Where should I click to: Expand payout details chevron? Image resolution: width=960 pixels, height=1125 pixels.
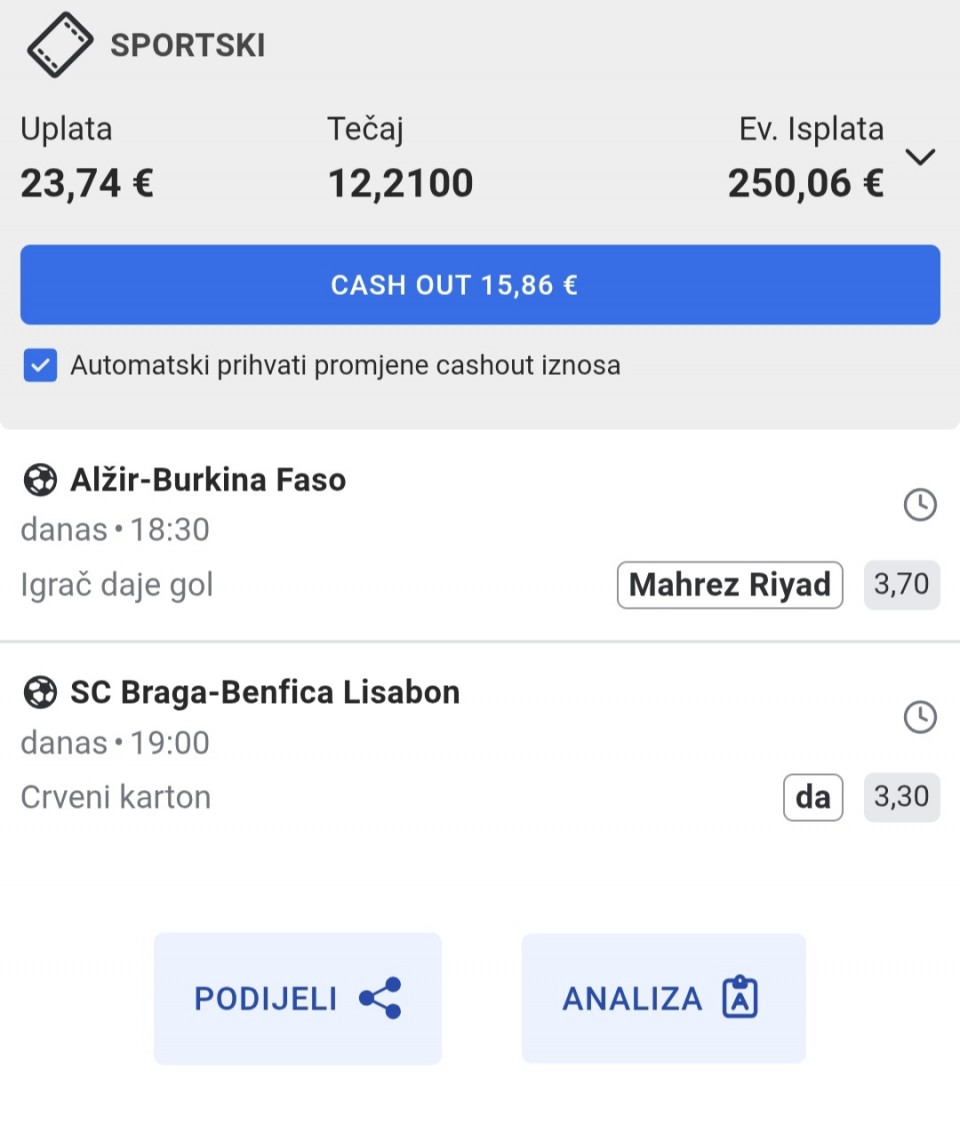coord(920,157)
